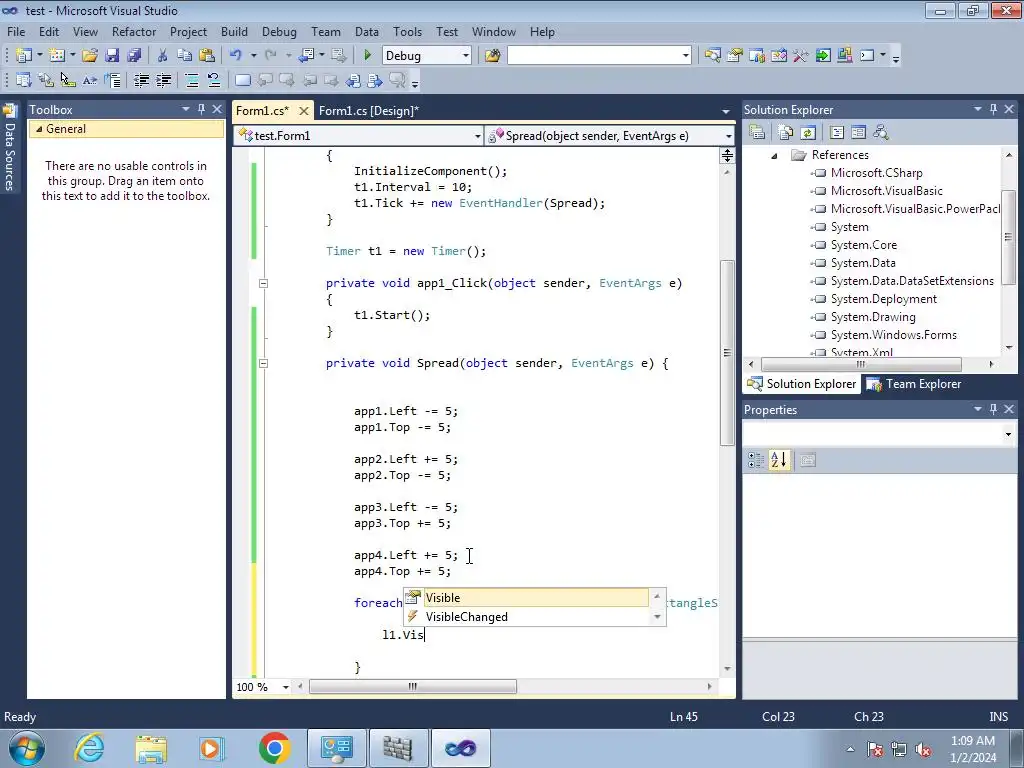Image resolution: width=1024 pixels, height=768 pixels.
Task: Open Properties Window from the main toolbar
Action: click(x=735, y=56)
